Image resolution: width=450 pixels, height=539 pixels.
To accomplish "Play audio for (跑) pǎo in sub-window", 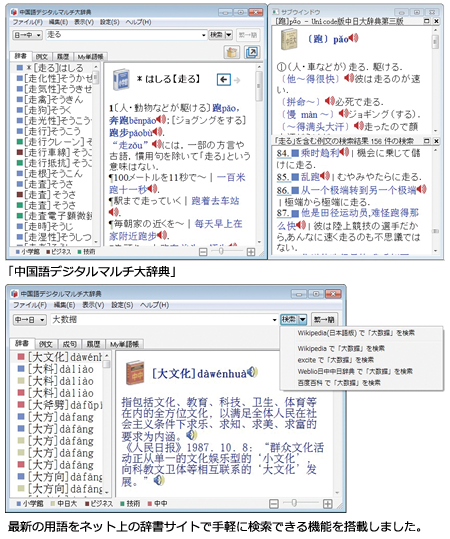I will point(354,38).
